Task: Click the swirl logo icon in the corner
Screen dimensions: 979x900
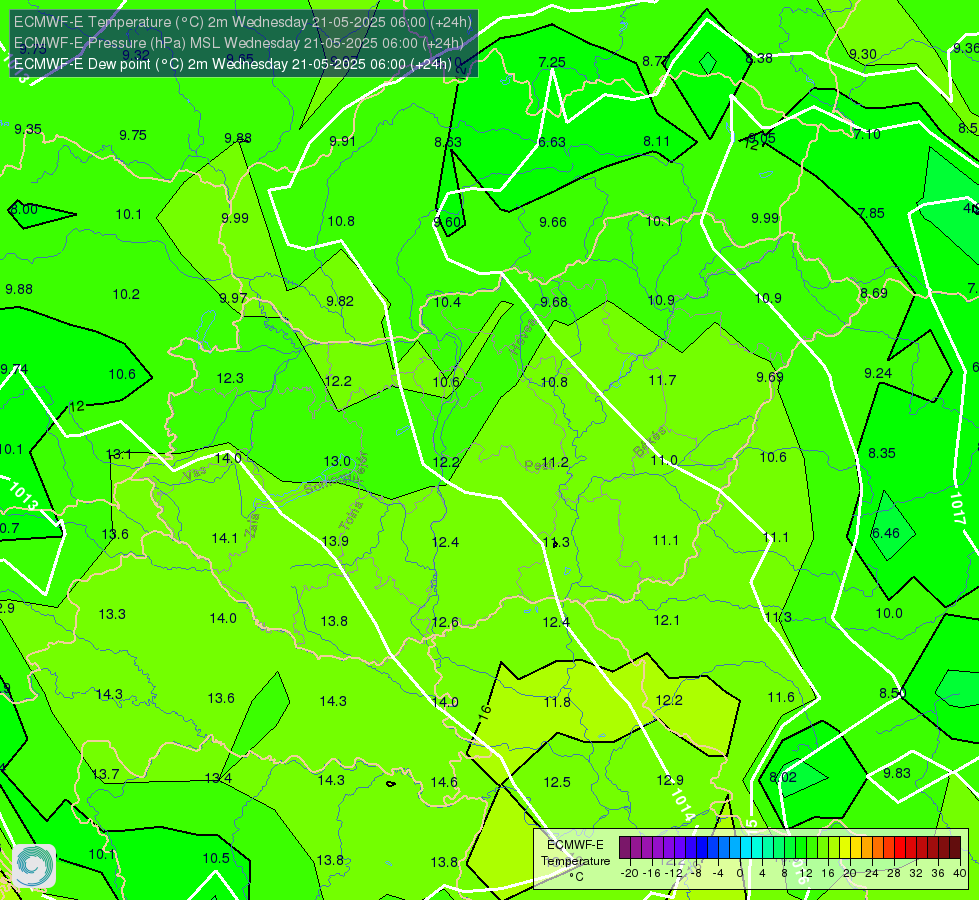Action: tap(34, 866)
